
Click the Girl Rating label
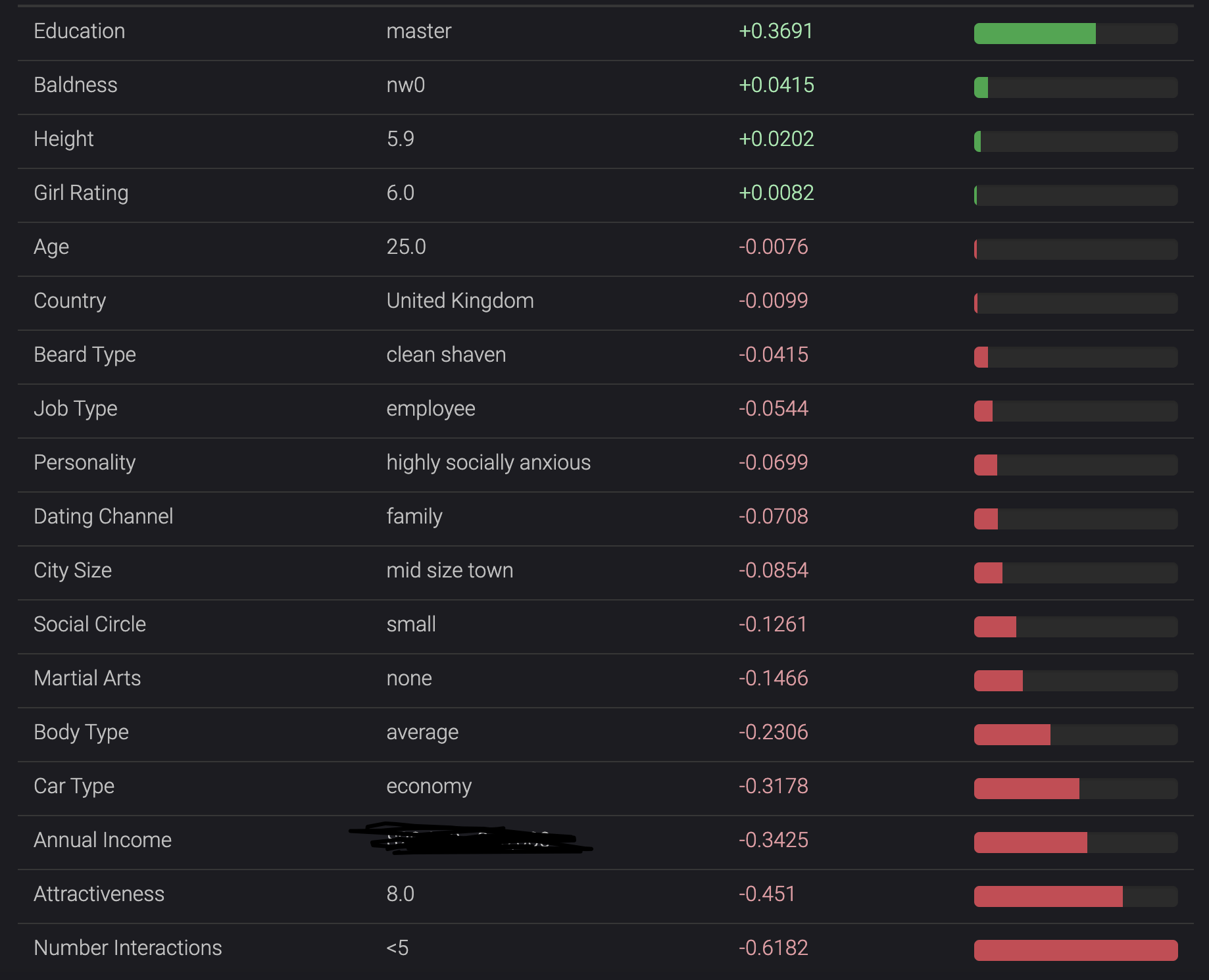click(81, 193)
